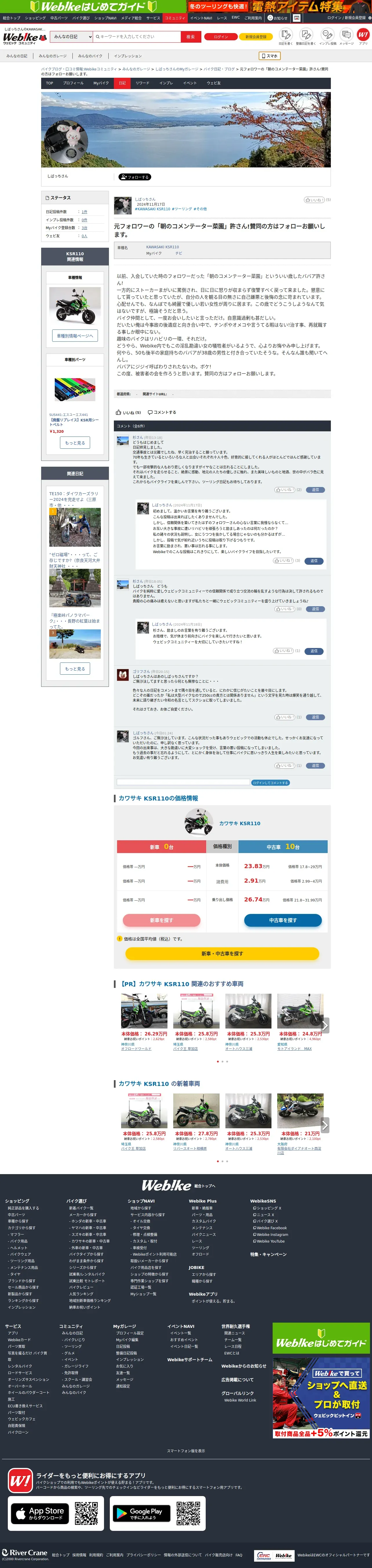372x1568 pixels.
Task: Open the 中古パーツ top menu item
Action: [x=59, y=18]
